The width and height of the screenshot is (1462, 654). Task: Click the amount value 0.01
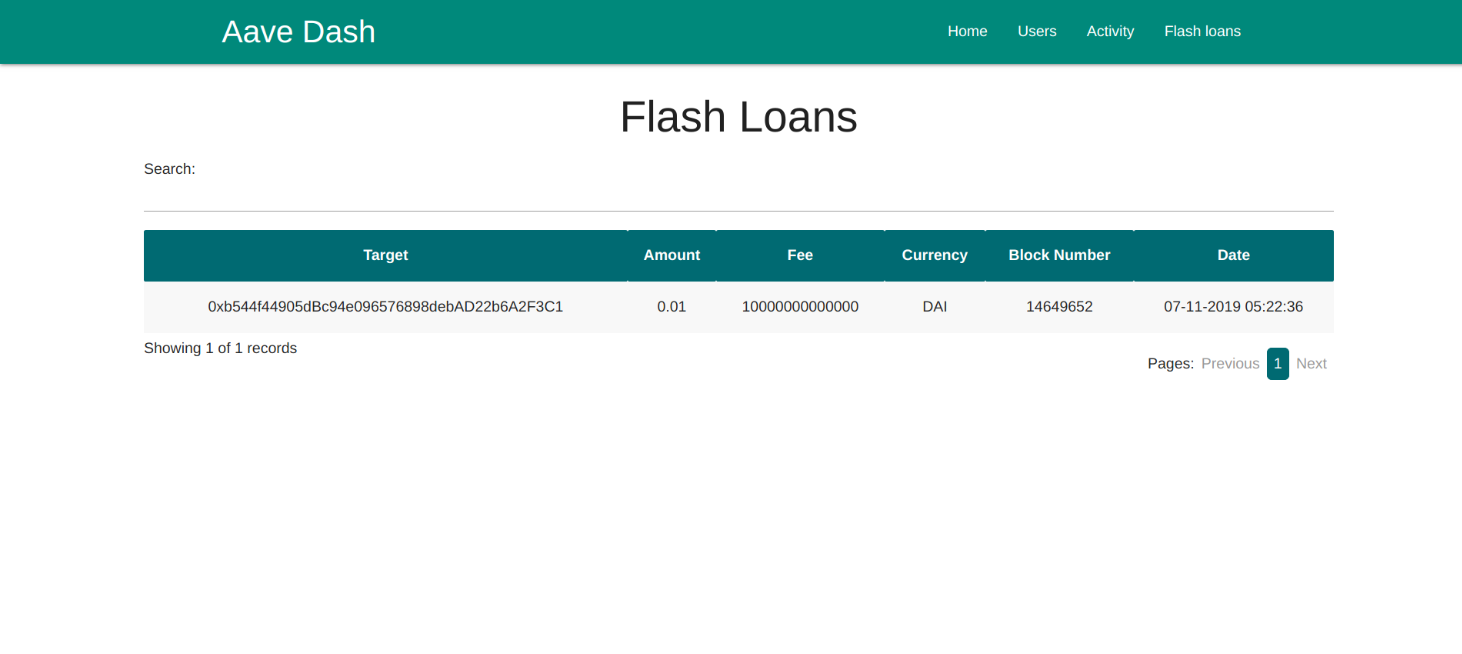pos(672,307)
